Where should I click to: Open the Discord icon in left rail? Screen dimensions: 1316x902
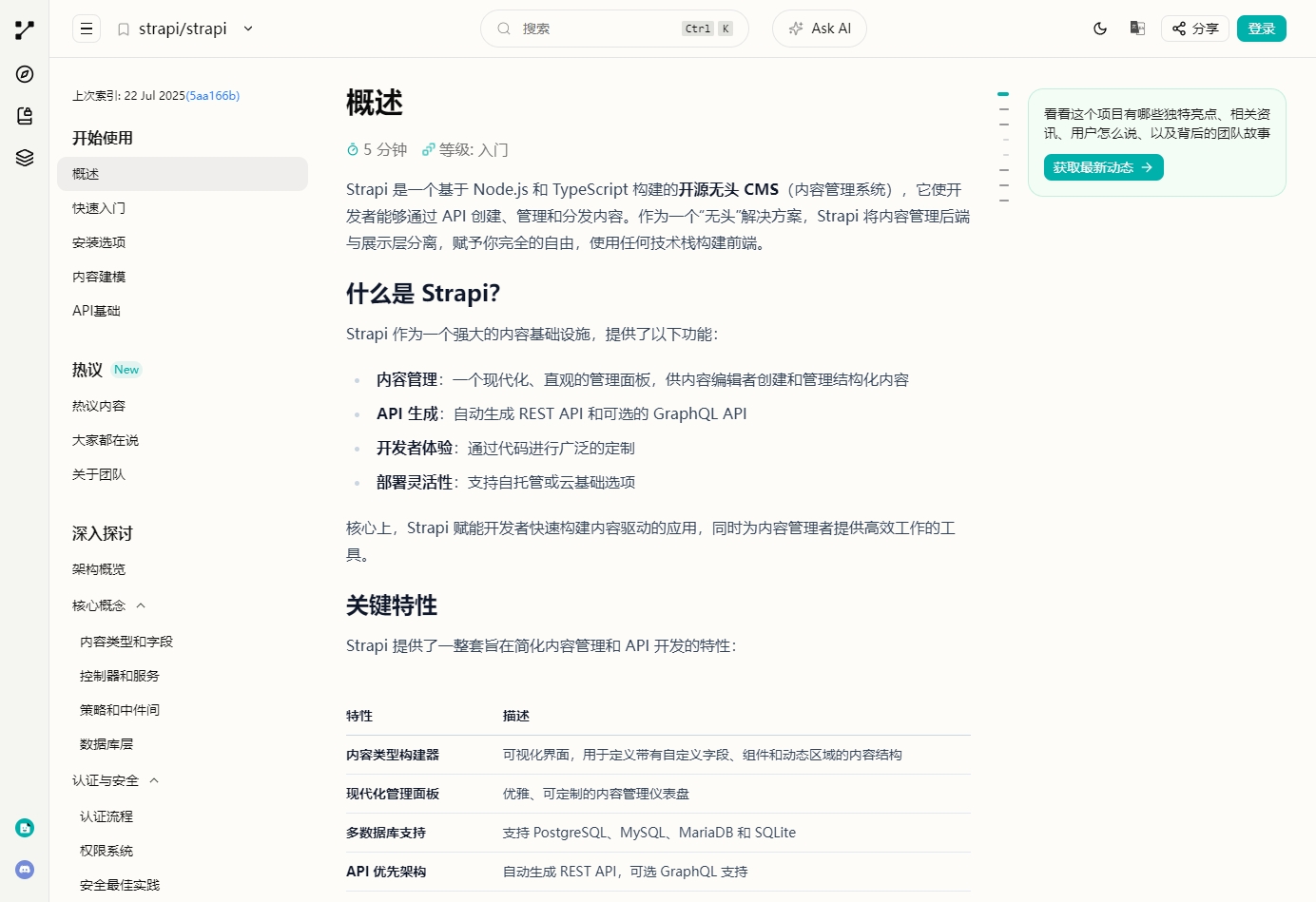25,869
